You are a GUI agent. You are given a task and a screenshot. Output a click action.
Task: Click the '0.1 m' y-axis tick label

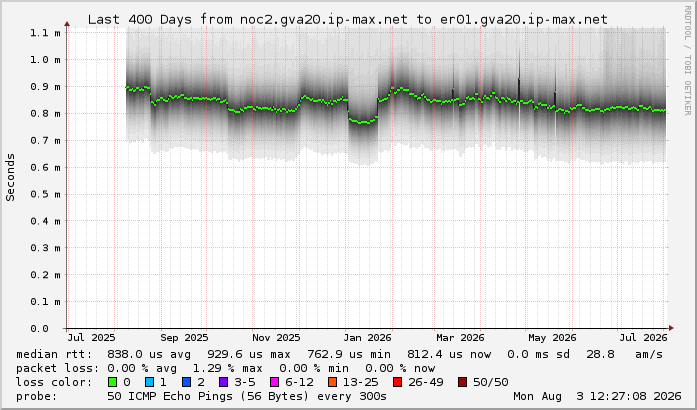[x=45, y=301]
